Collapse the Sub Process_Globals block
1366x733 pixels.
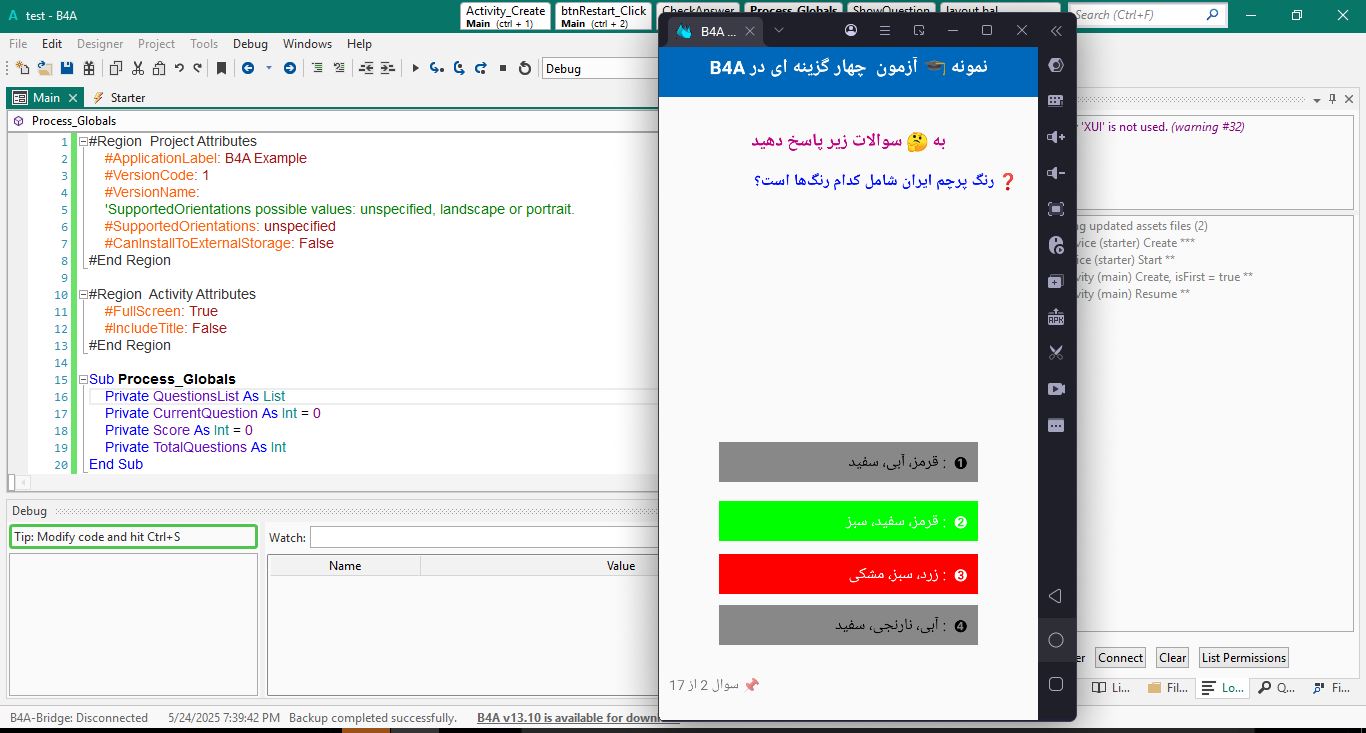(83, 379)
